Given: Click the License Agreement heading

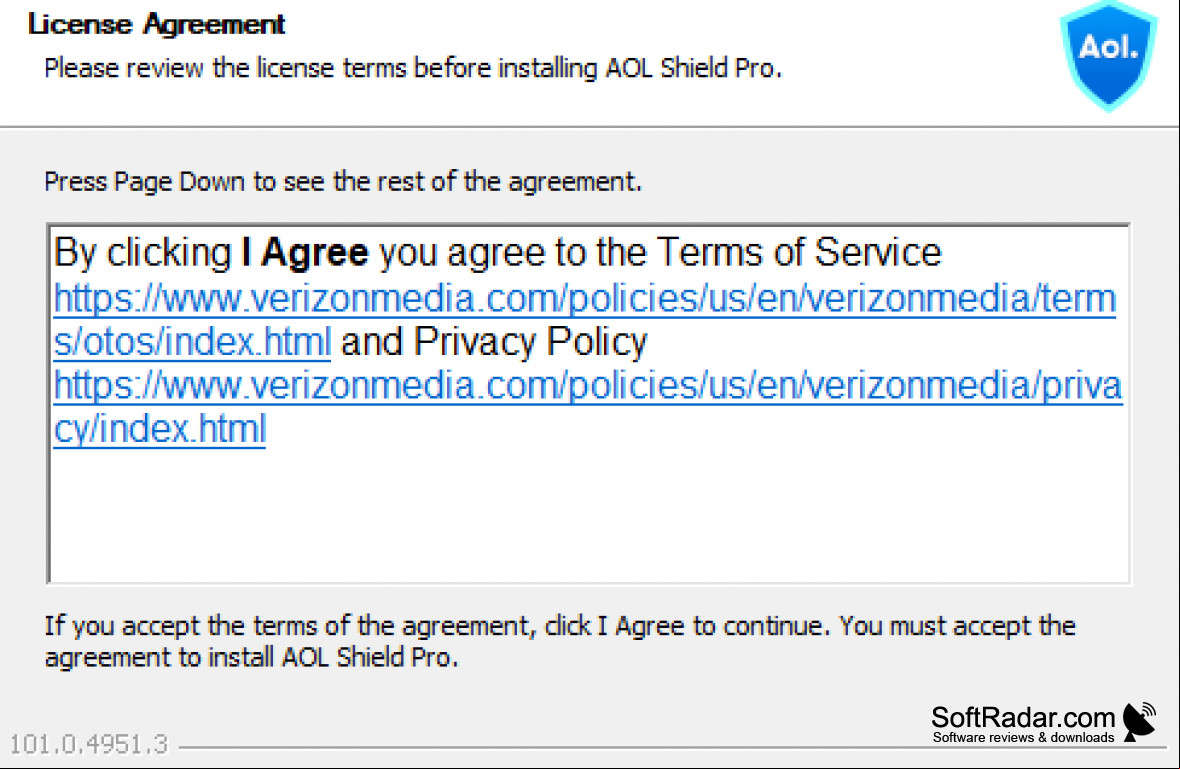Looking at the screenshot, I should (x=157, y=24).
